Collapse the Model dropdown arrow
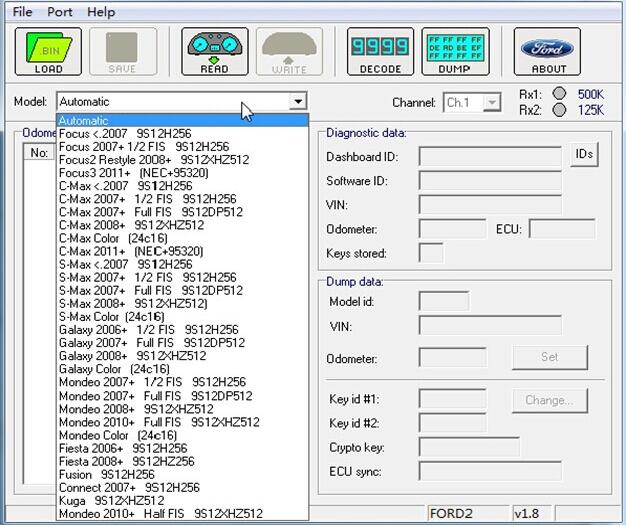Image resolution: width=626 pixels, height=527 pixels. tap(298, 101)
